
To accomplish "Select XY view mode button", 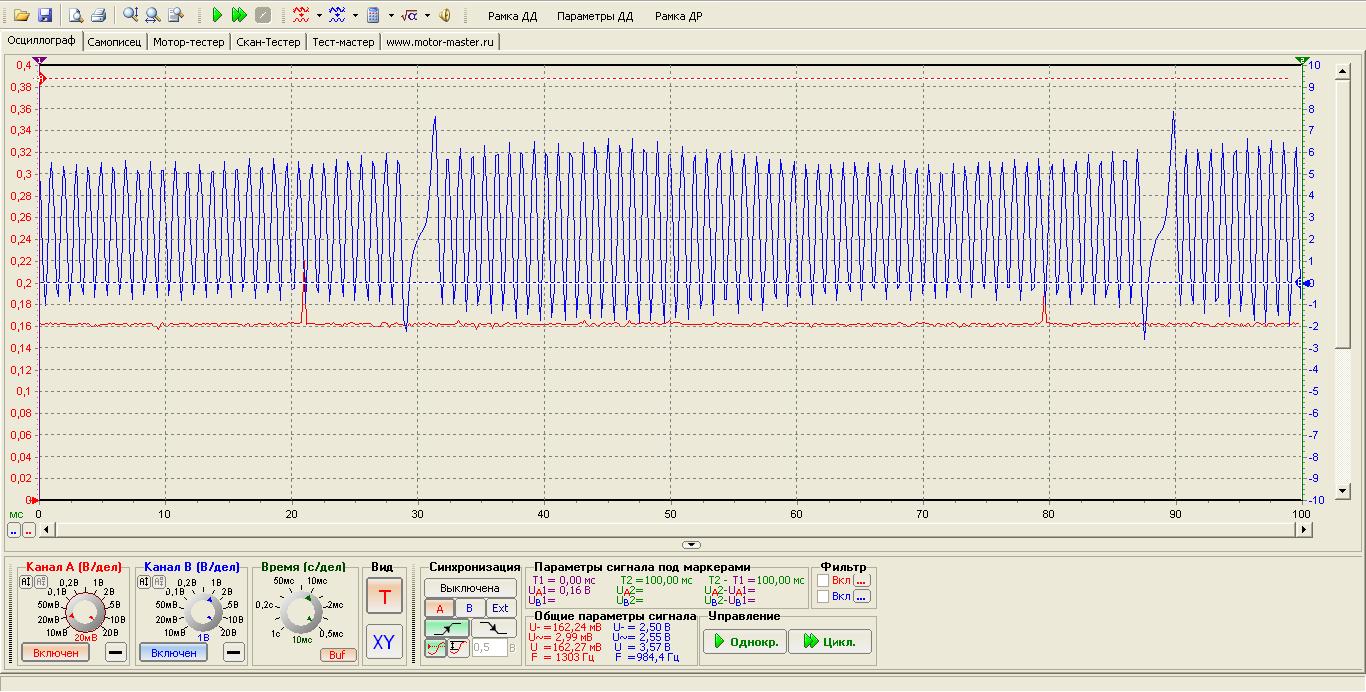I will [x=384, y=642].
